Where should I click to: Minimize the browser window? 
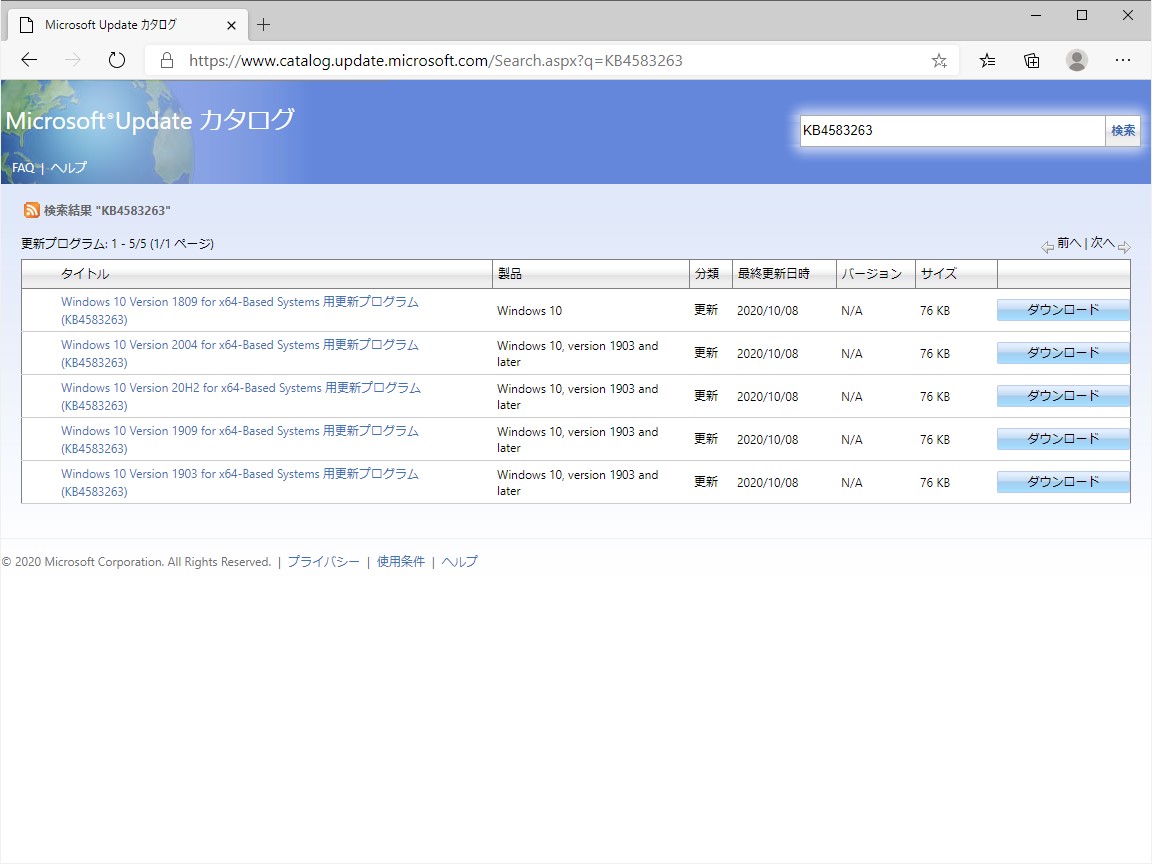(x=1036, y=15)
